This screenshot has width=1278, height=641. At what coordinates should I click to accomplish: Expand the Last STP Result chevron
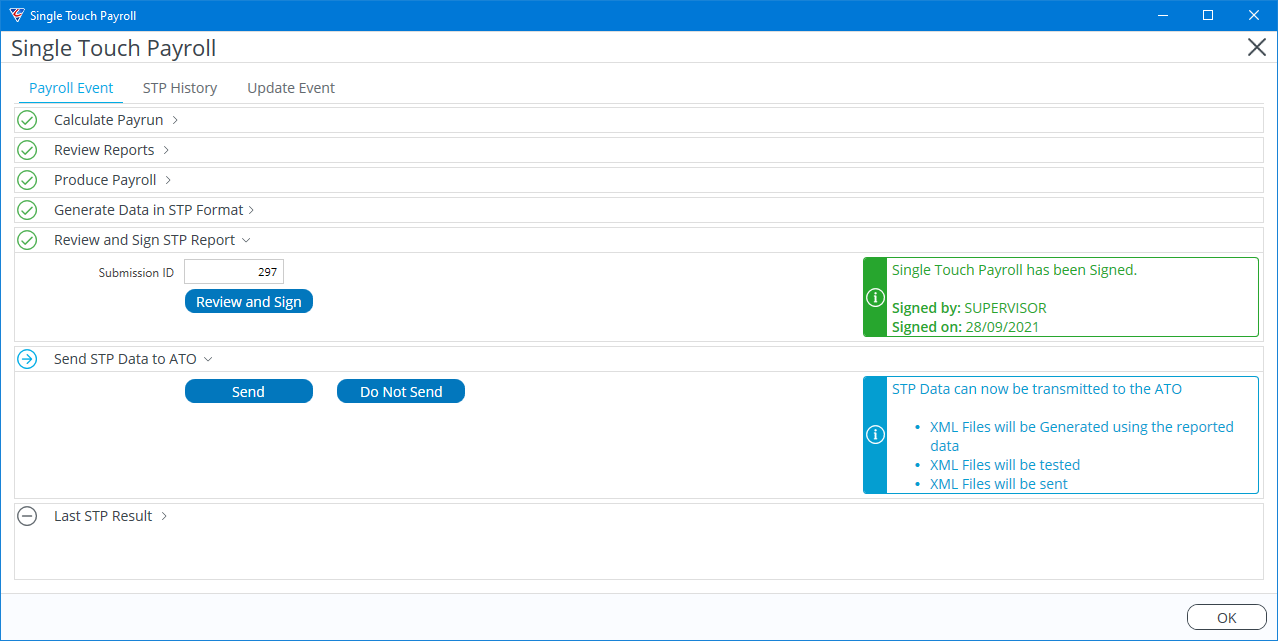[x=164, y=516]
